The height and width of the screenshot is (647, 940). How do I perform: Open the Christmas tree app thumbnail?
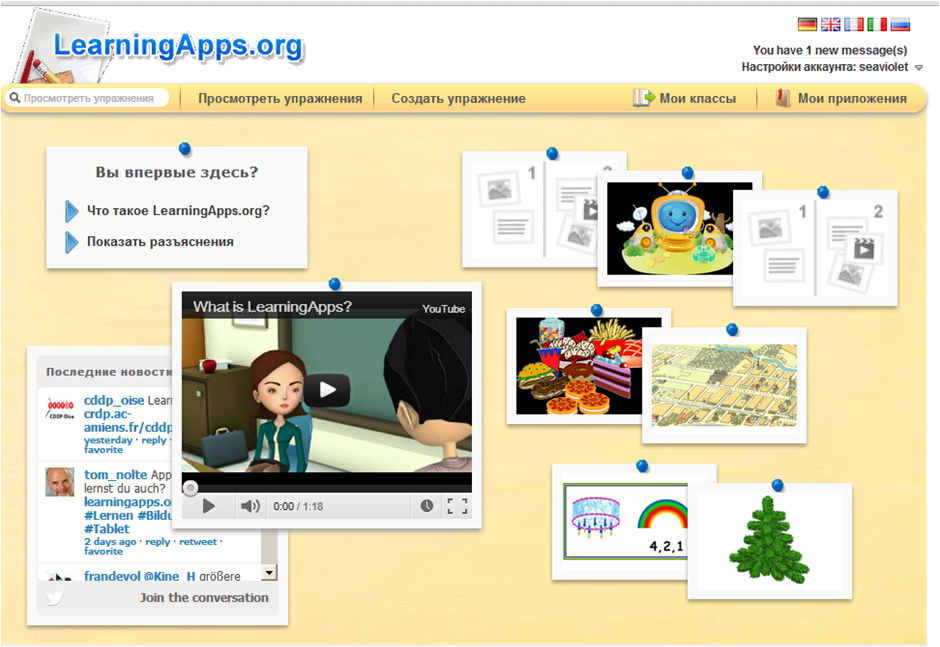(769, 540)
